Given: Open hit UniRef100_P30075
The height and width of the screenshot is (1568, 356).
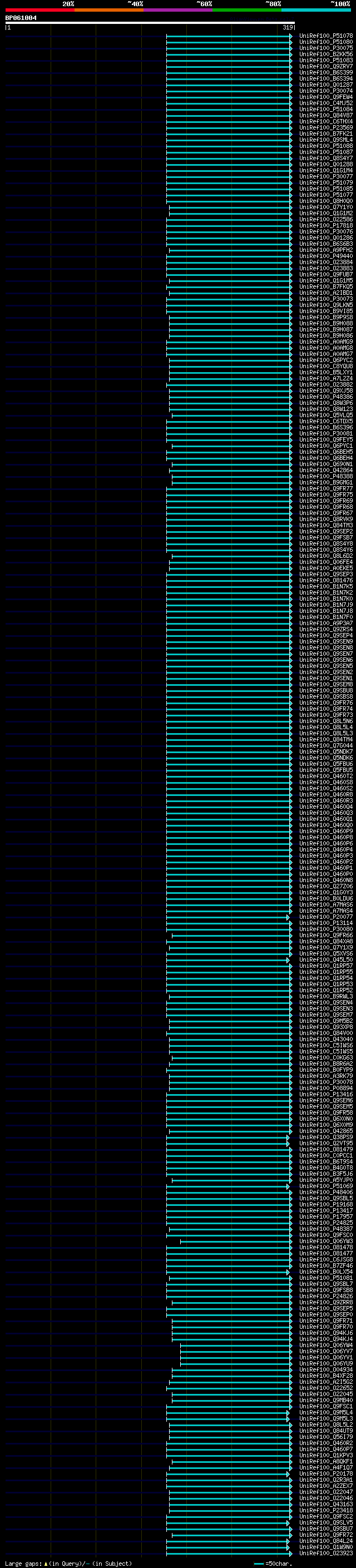Looking at the screenshot, I should click(x=326, y=48).
